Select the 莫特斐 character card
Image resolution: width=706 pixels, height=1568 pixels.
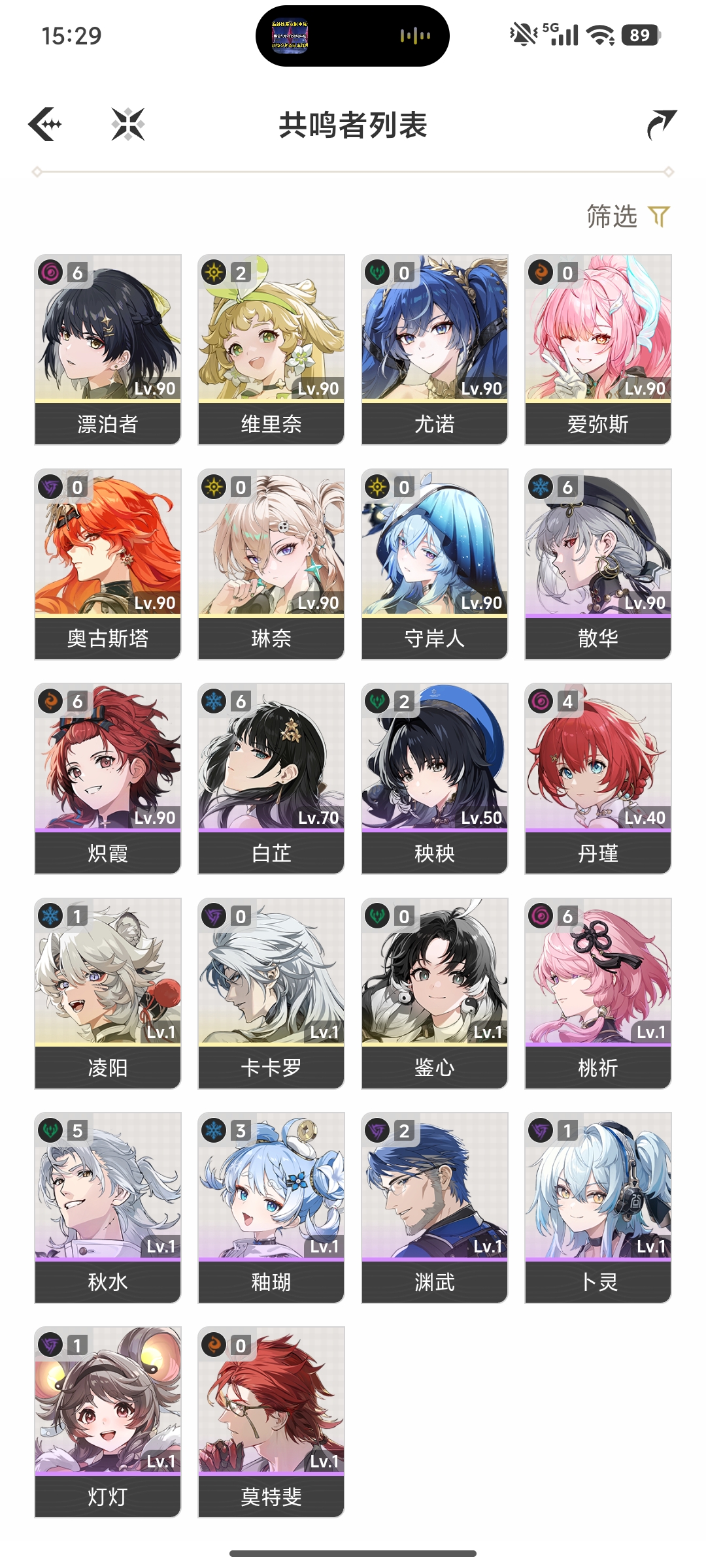point(271,1422)
